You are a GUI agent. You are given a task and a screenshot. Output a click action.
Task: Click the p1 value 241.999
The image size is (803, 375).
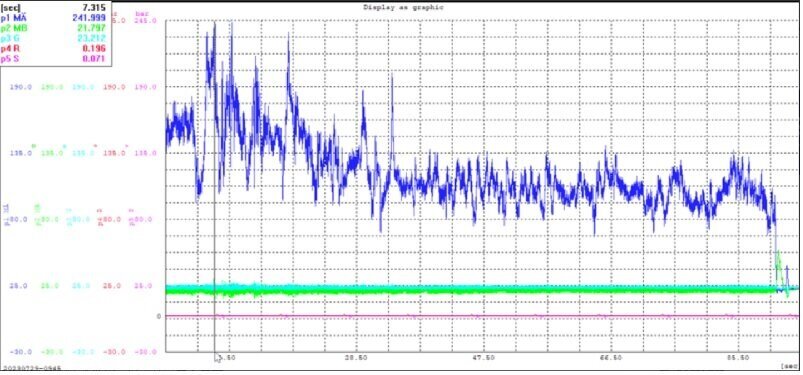pos(89,18)
